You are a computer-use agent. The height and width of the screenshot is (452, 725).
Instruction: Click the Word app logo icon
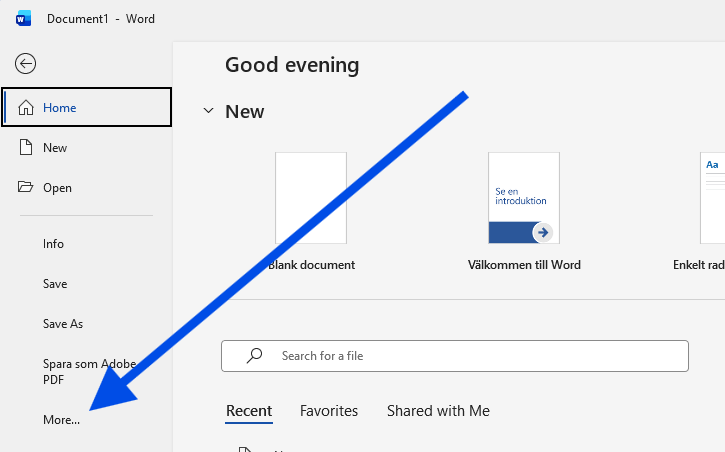point(23,19)
